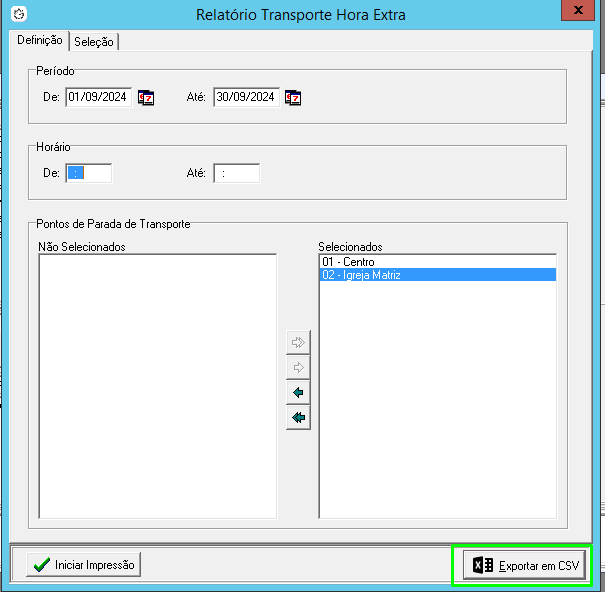Select the Definição tab
This screenshot has width=605, height=592.
point(40,40)
